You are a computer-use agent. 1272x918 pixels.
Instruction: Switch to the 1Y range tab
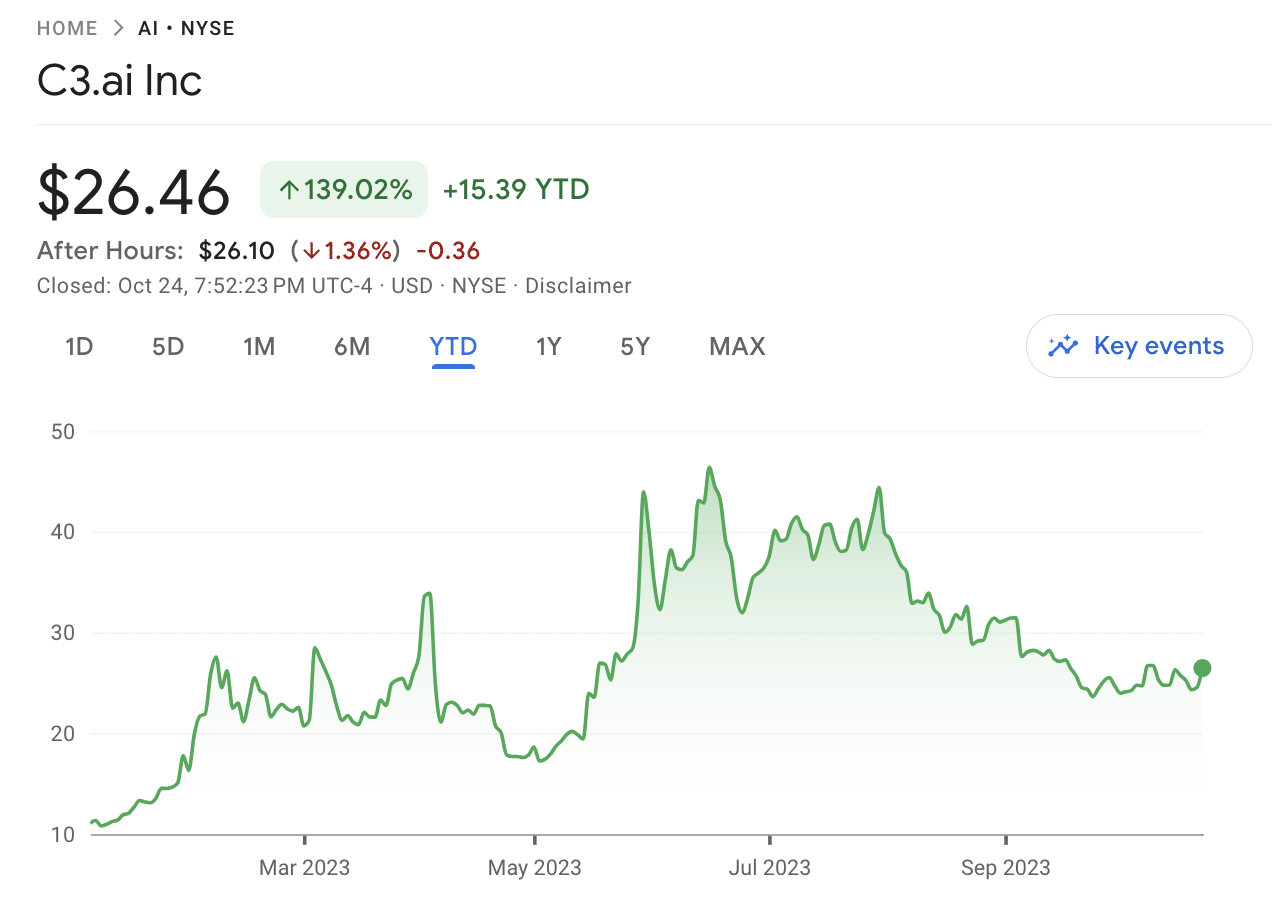(549, 347)
